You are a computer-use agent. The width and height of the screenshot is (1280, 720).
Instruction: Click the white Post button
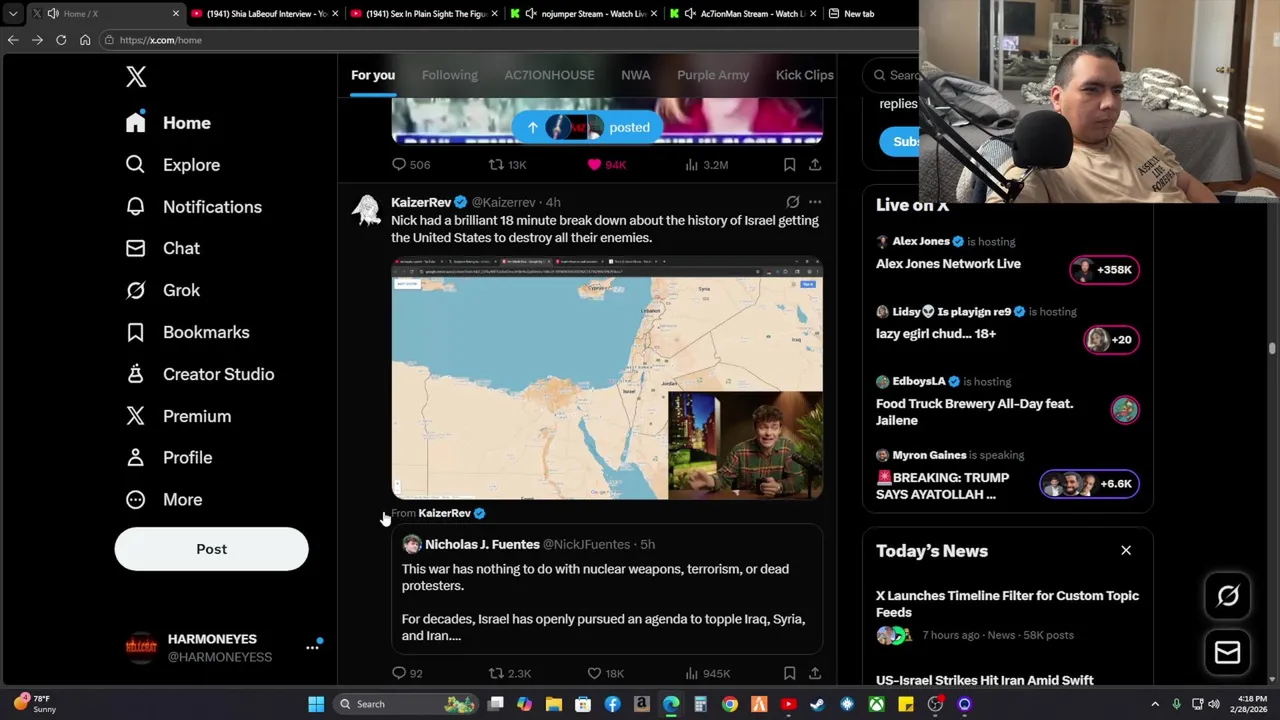(x=211, y=549)
